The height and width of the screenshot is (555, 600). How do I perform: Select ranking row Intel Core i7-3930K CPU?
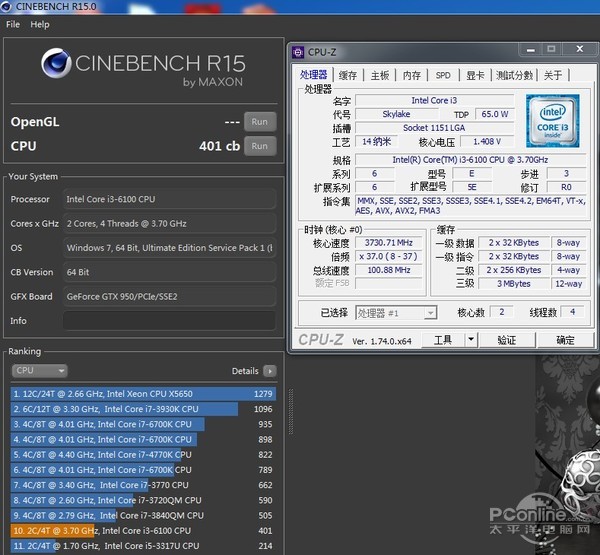tap(143, 409)
